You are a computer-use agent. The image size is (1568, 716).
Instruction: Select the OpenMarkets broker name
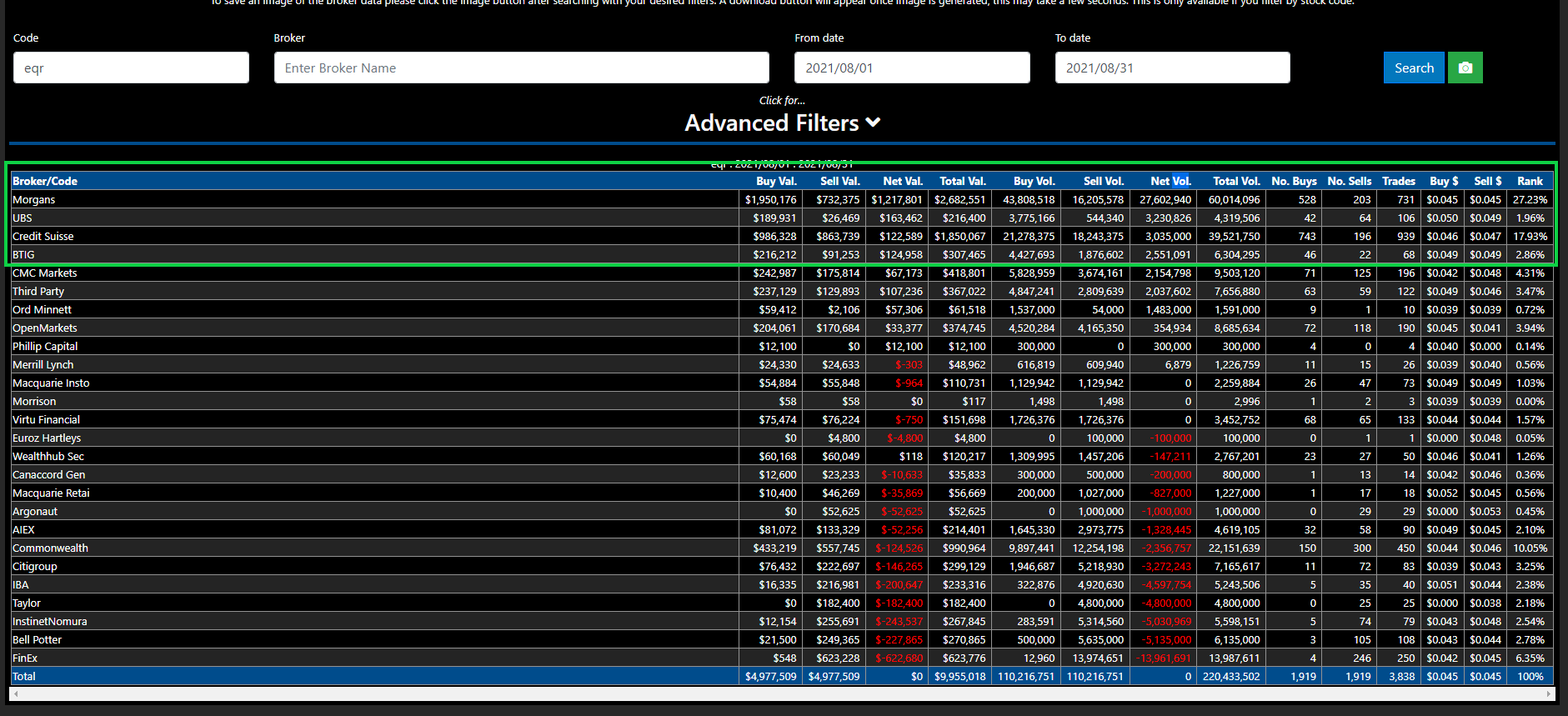click(44, 328)
